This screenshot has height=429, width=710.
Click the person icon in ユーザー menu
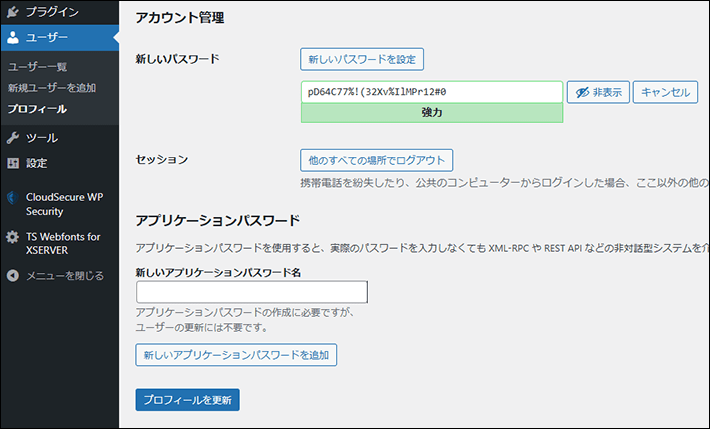click(x=13, y=38)
